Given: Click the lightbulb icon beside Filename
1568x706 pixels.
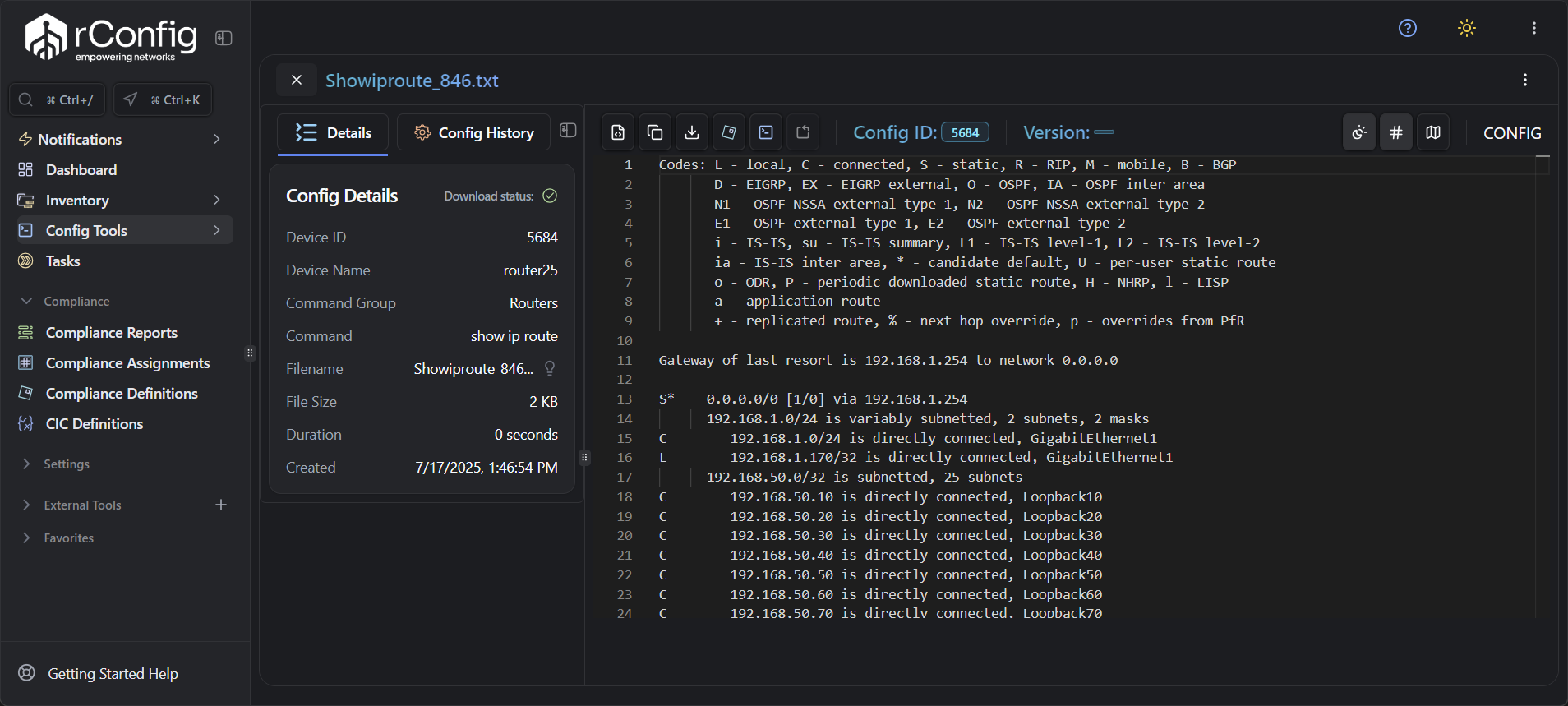Looking at the screenshot, I should 550,368.
